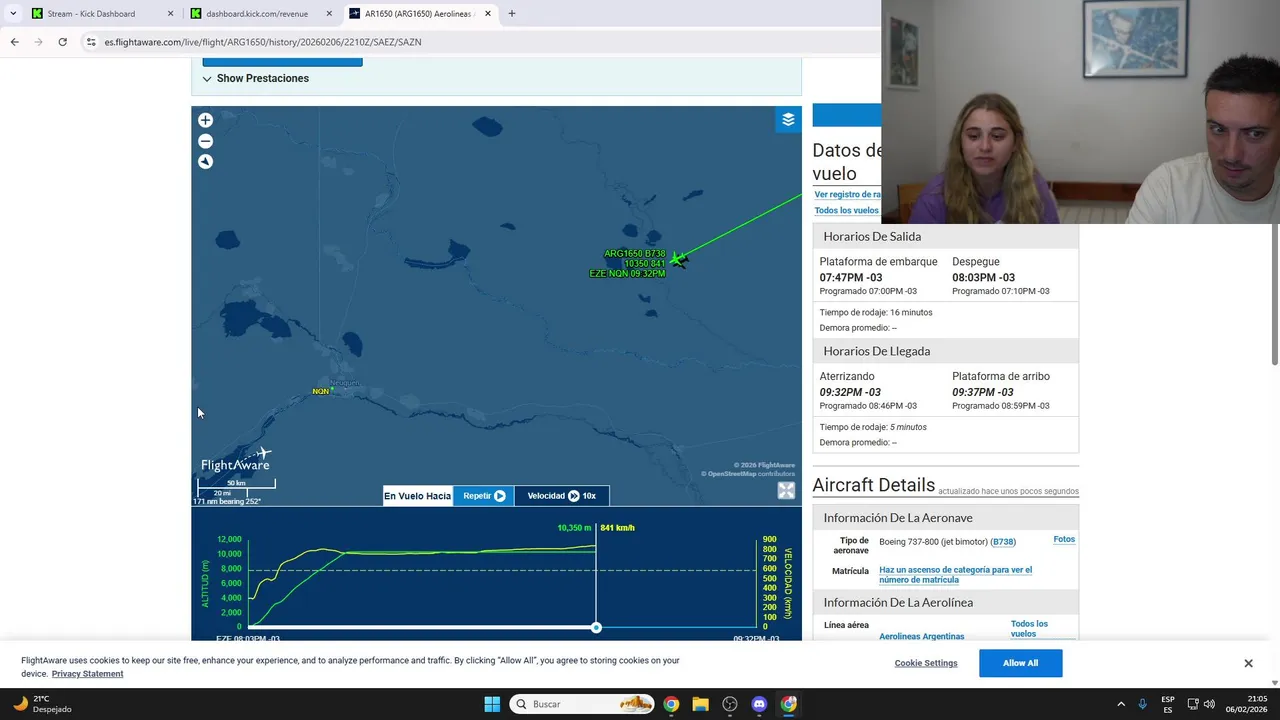Show hidden system tray icons
1280x720 pixels.
[1121, 704]
